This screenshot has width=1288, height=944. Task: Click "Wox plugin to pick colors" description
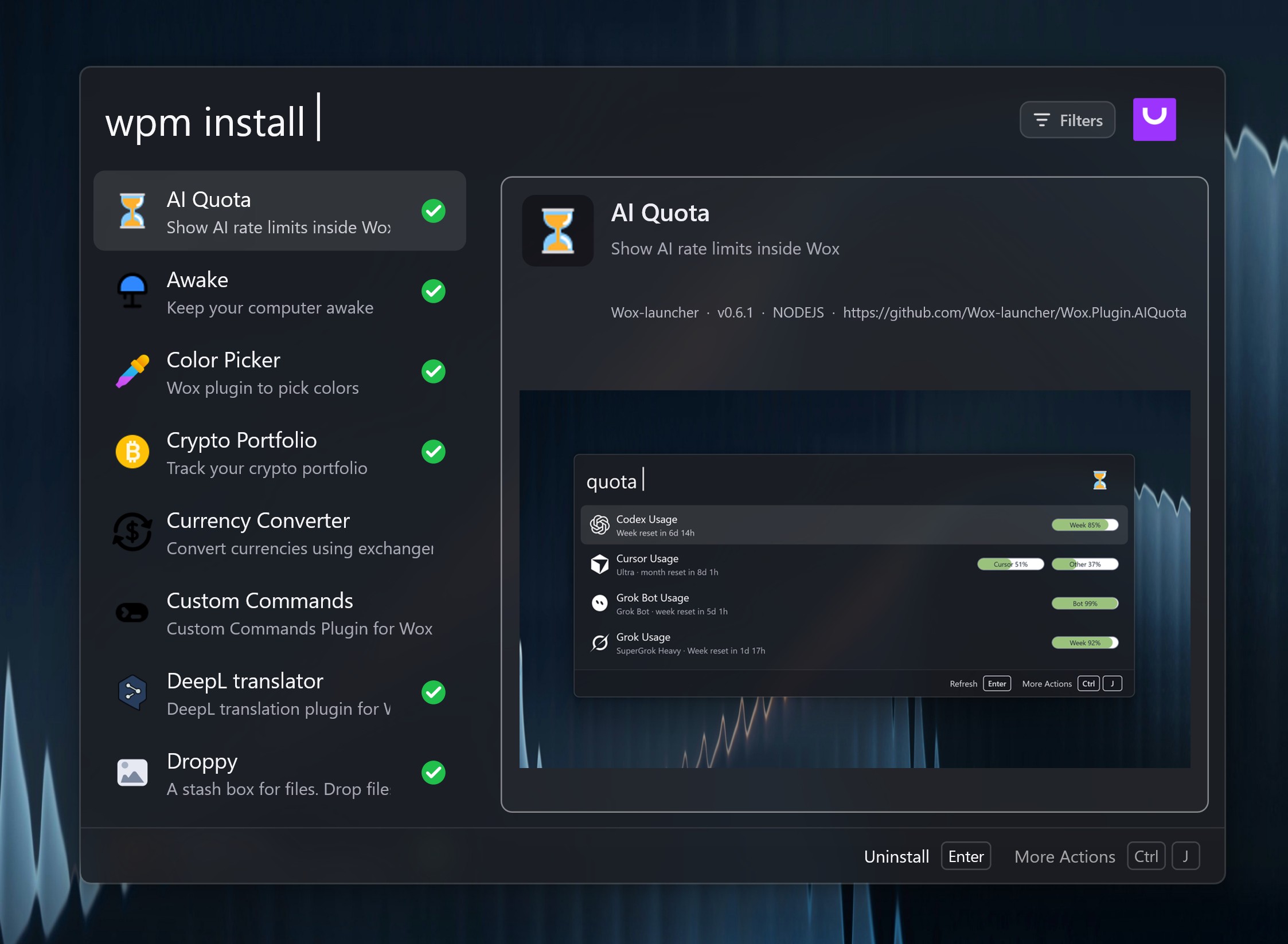tap(263, 388)
